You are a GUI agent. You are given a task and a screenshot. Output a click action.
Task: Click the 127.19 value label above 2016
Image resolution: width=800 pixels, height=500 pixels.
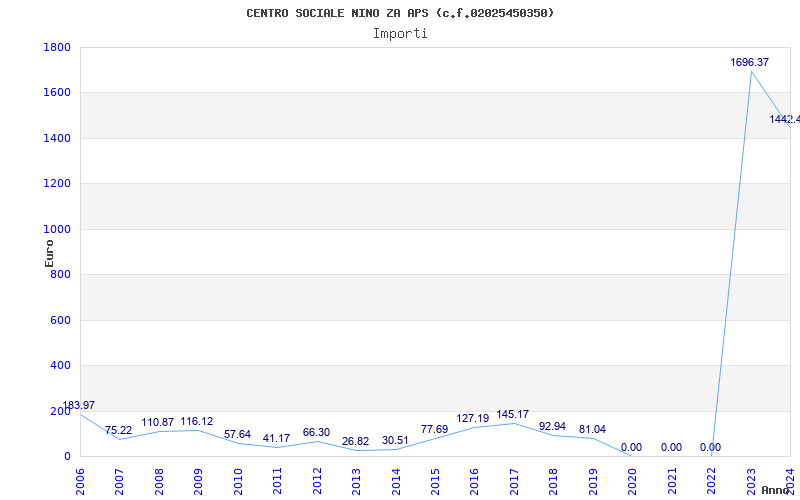point(472,419)
